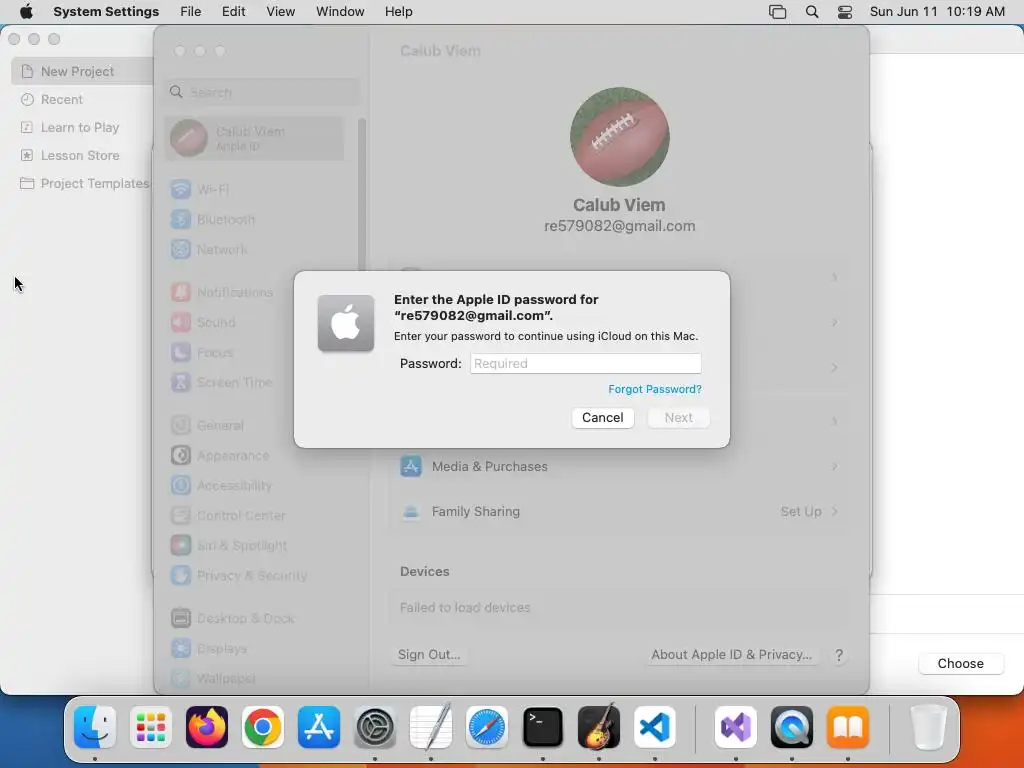Open Finder from the Dock
The image size is (1024, 768).
coord(95,727)
